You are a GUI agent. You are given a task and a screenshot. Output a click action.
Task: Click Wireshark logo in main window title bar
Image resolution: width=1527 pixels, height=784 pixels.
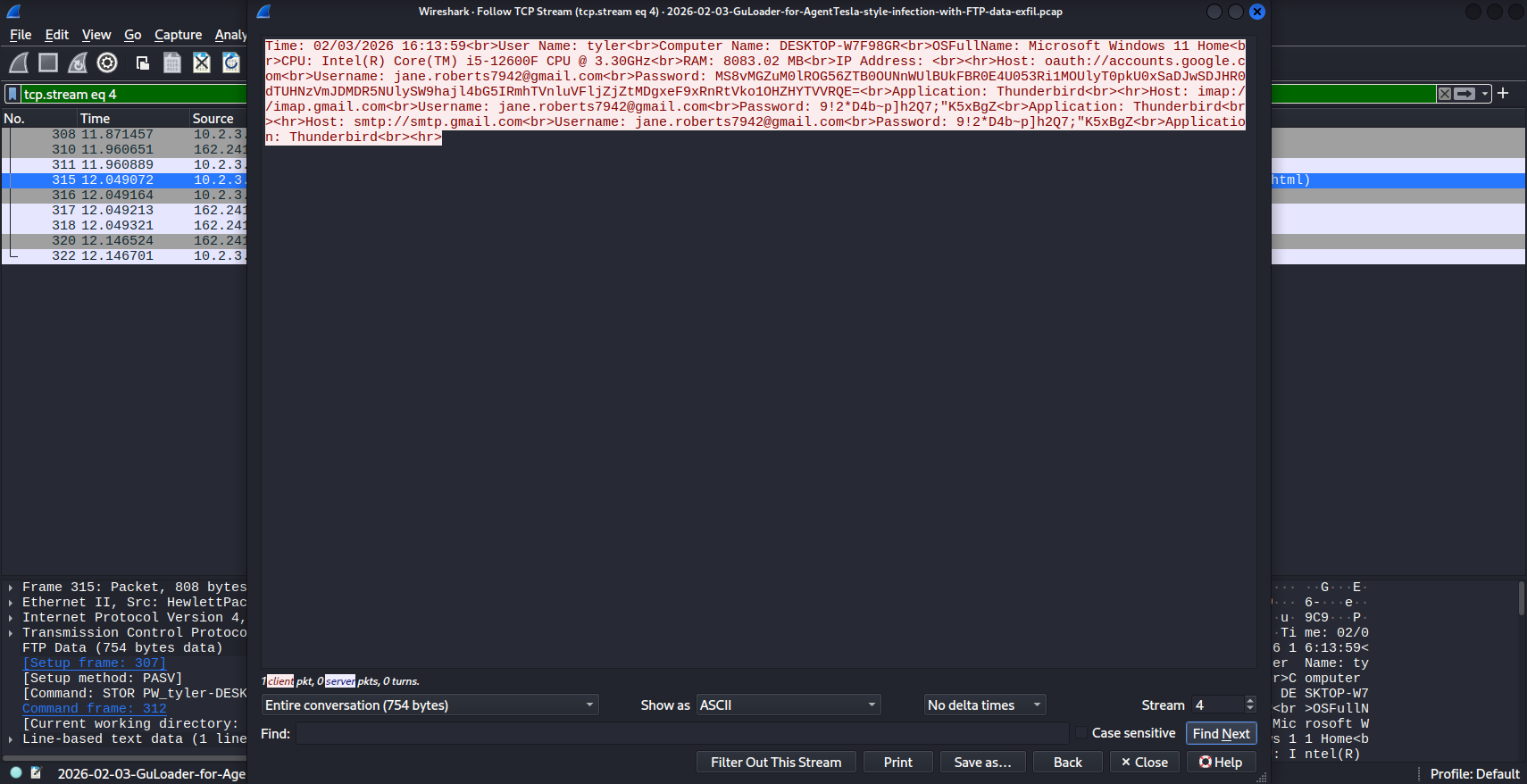13,12
